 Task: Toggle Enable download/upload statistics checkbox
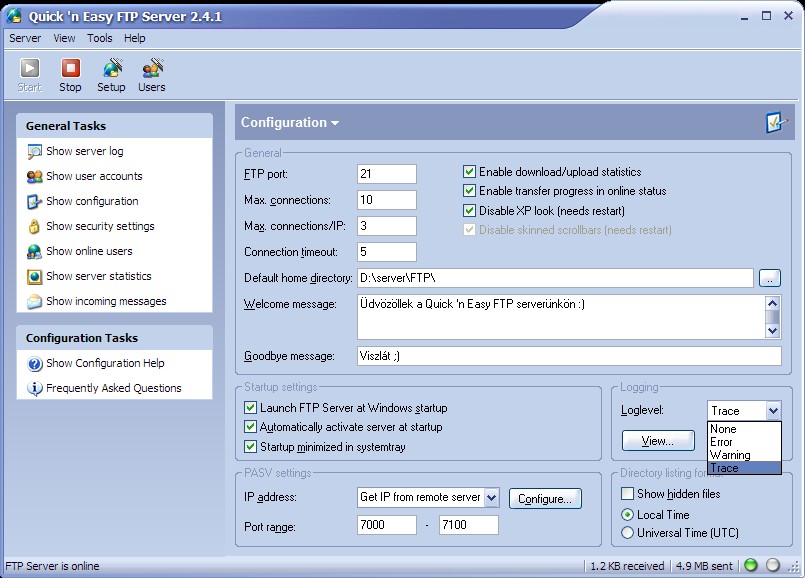[x=469, y=172]
